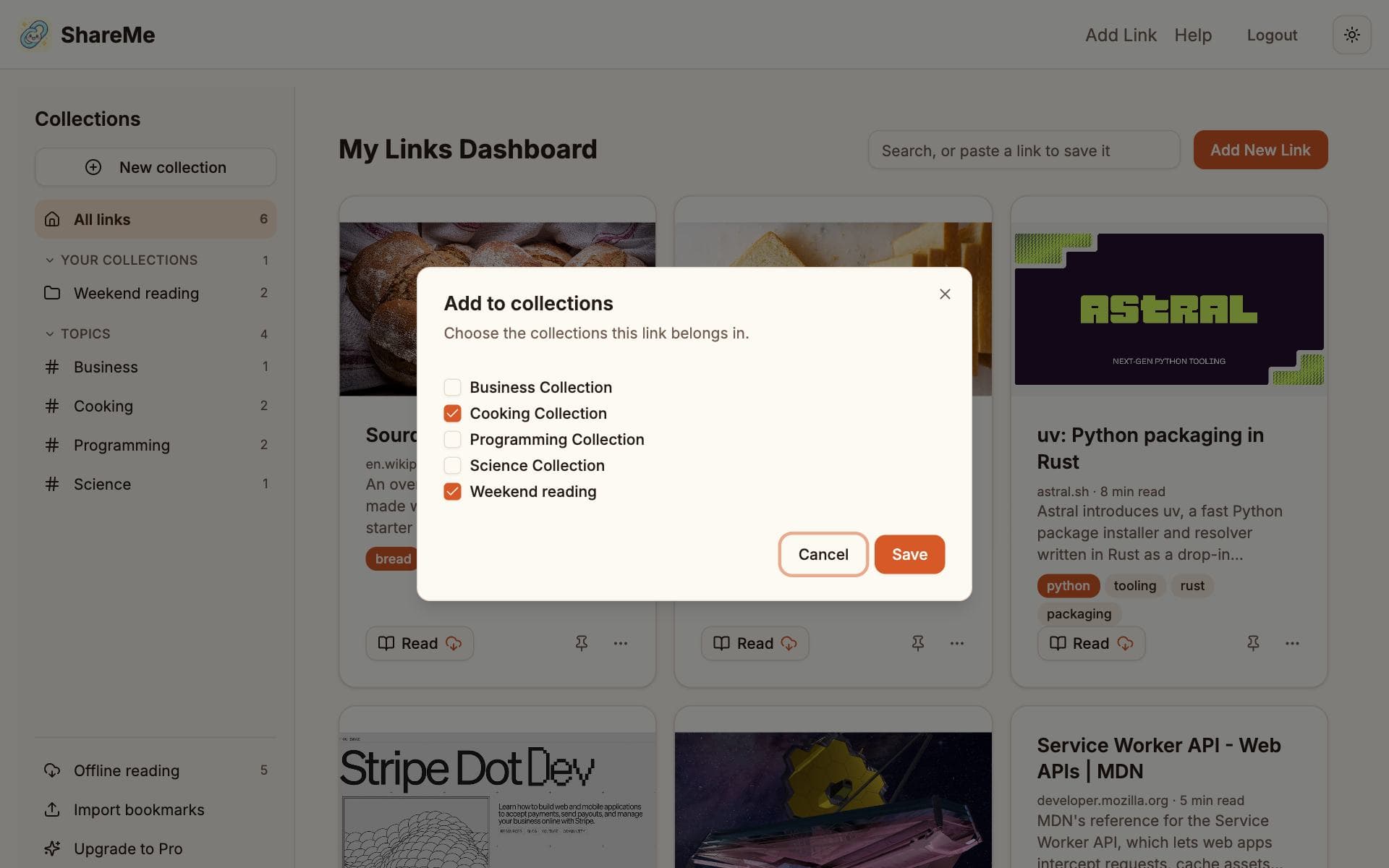This screenshot has width=1389, height=868.
Task: Check the Business Collection checkbox
Action: click(x=452, y=387)
